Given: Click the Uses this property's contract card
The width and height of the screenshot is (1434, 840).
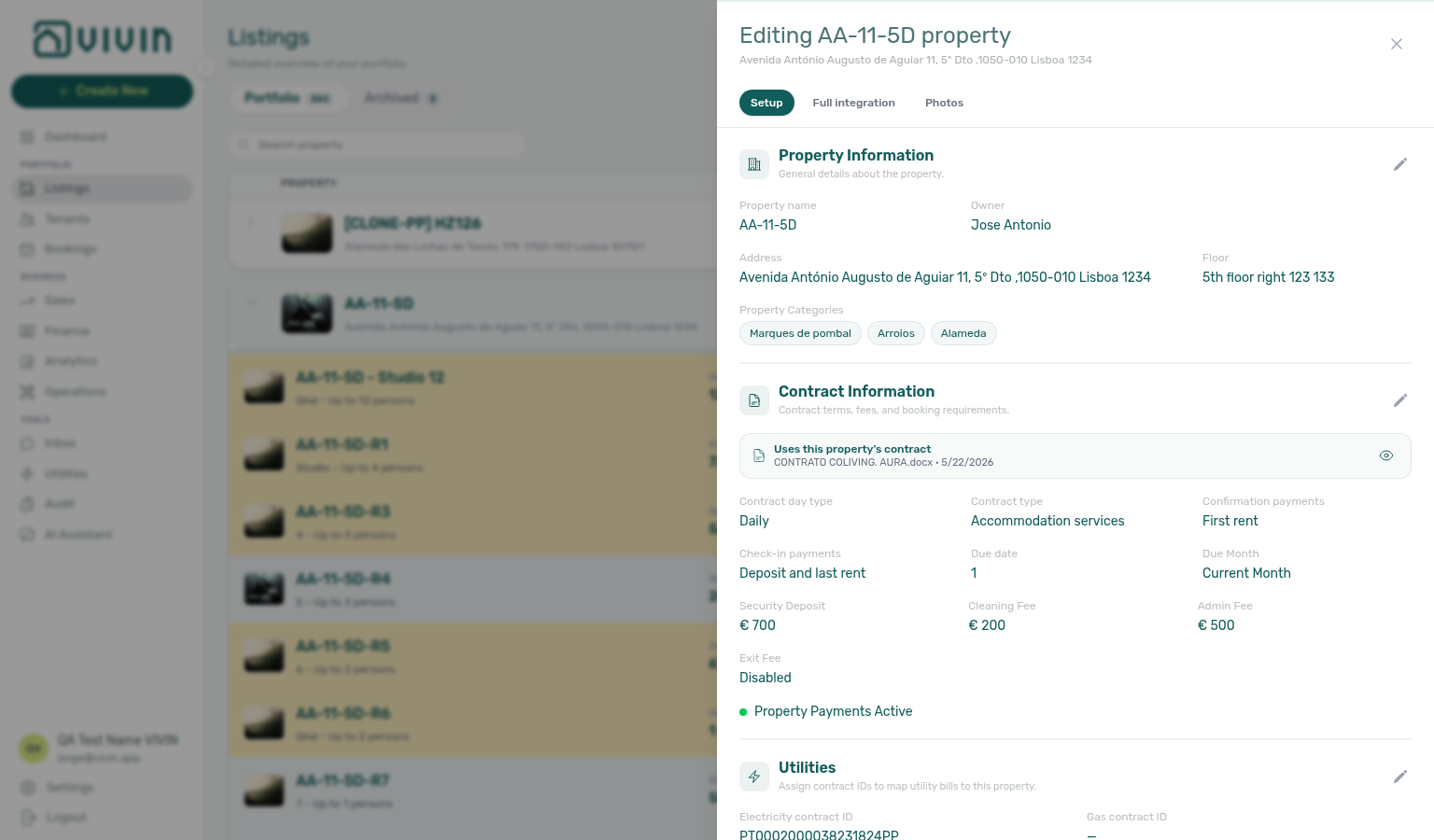Looking at the screenshot, I should pyautogui.click(x=1075, y=455).
